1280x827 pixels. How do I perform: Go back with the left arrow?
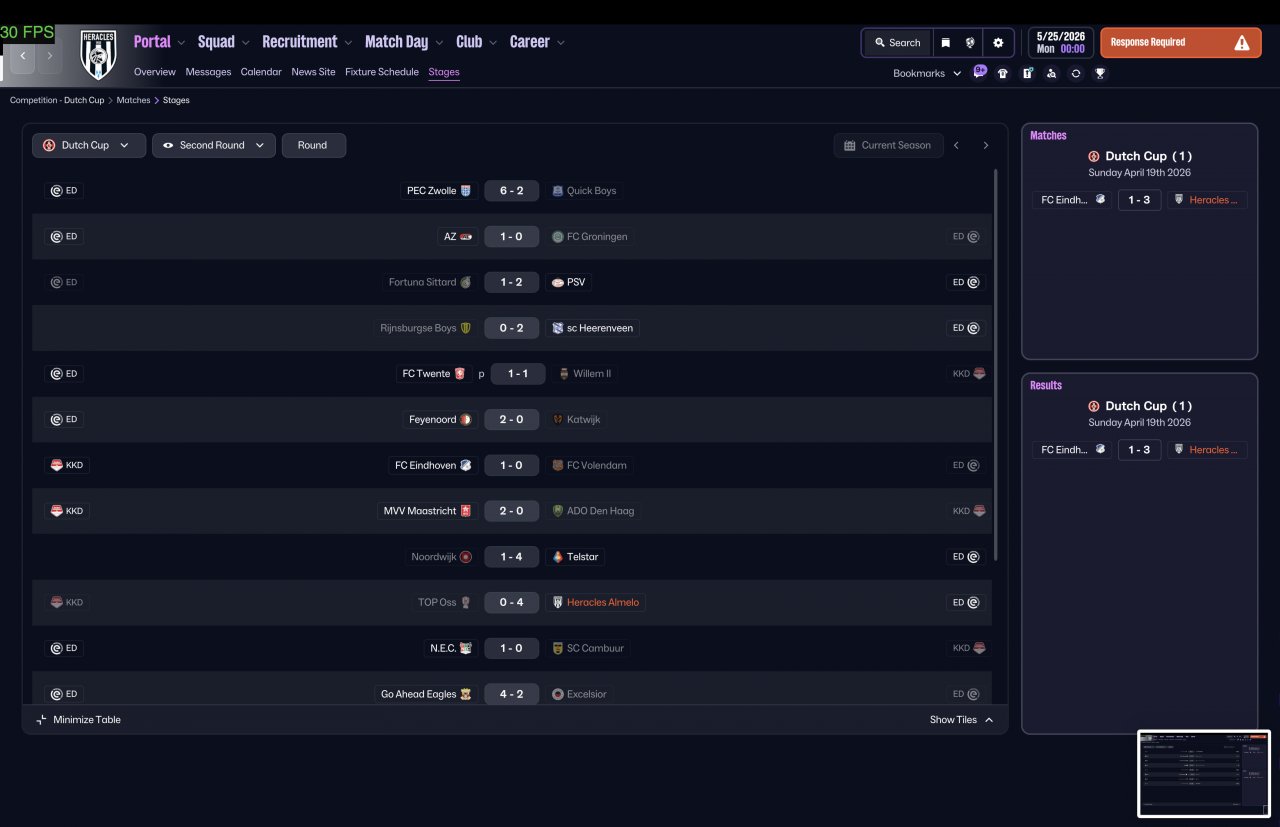(23, 56)
